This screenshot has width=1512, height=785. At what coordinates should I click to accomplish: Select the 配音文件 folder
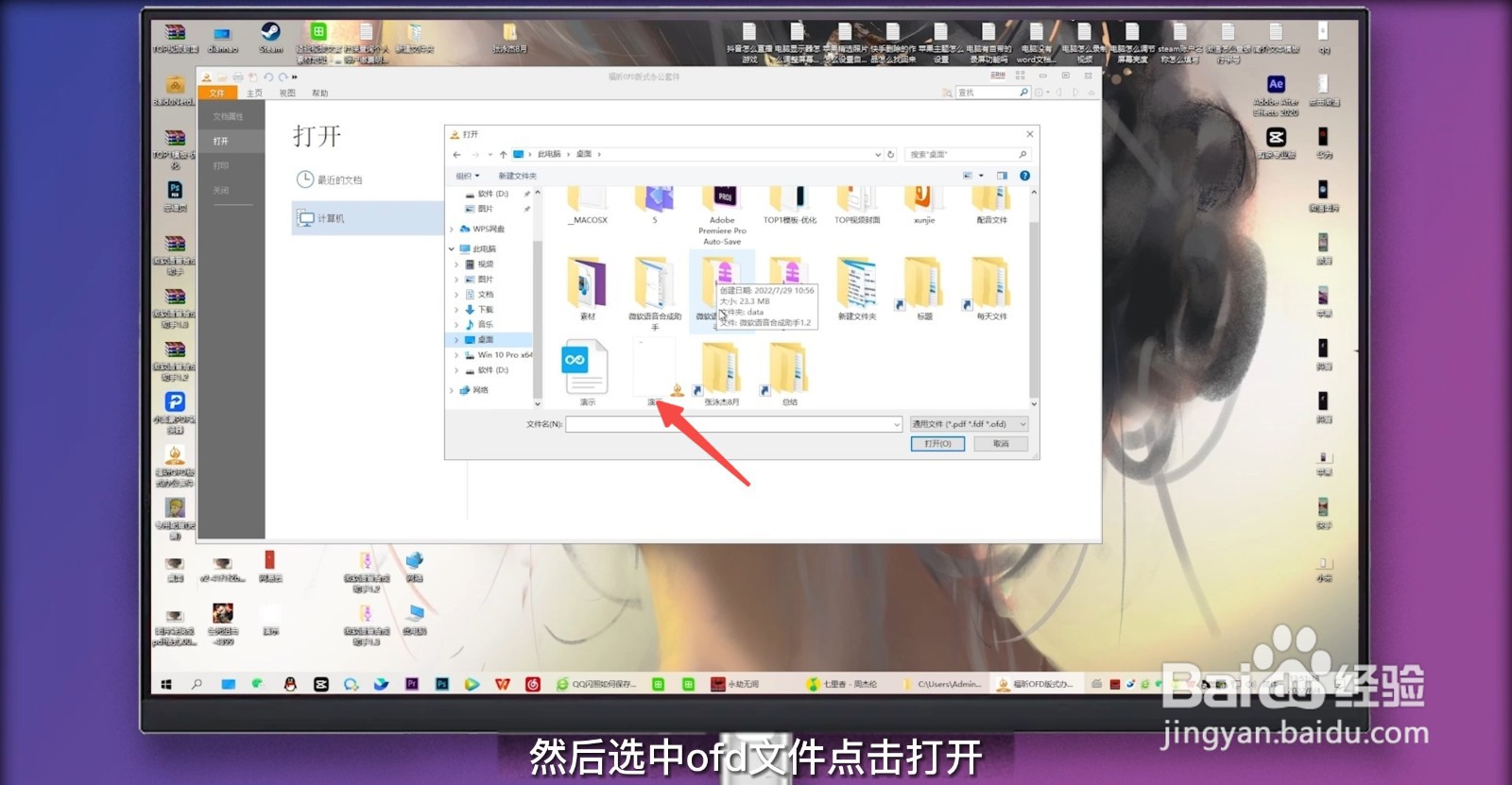991,205
